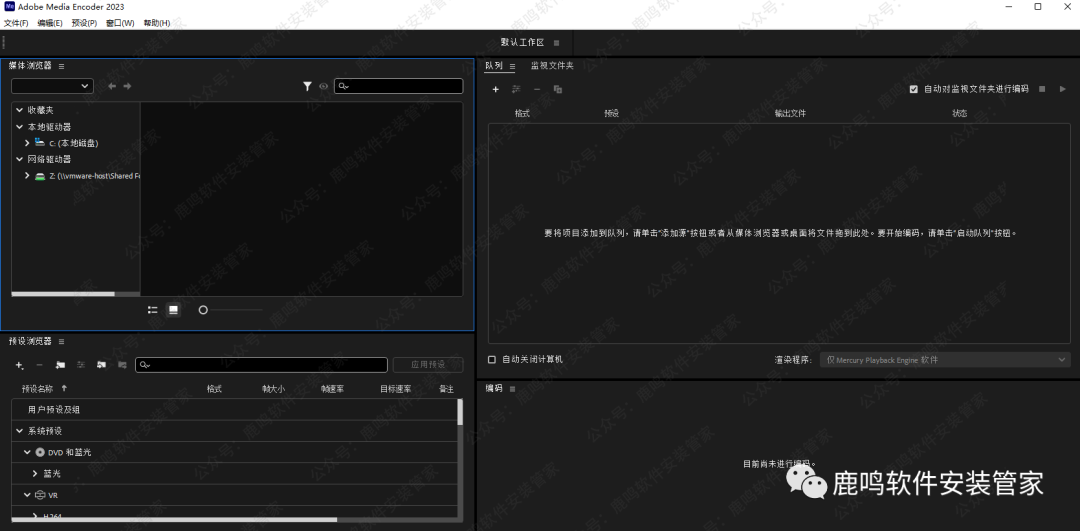The width and height of the screenshot is (1080, 531).
Task: Open the 编辑(E) menu
Action: [x=50, y=23]
